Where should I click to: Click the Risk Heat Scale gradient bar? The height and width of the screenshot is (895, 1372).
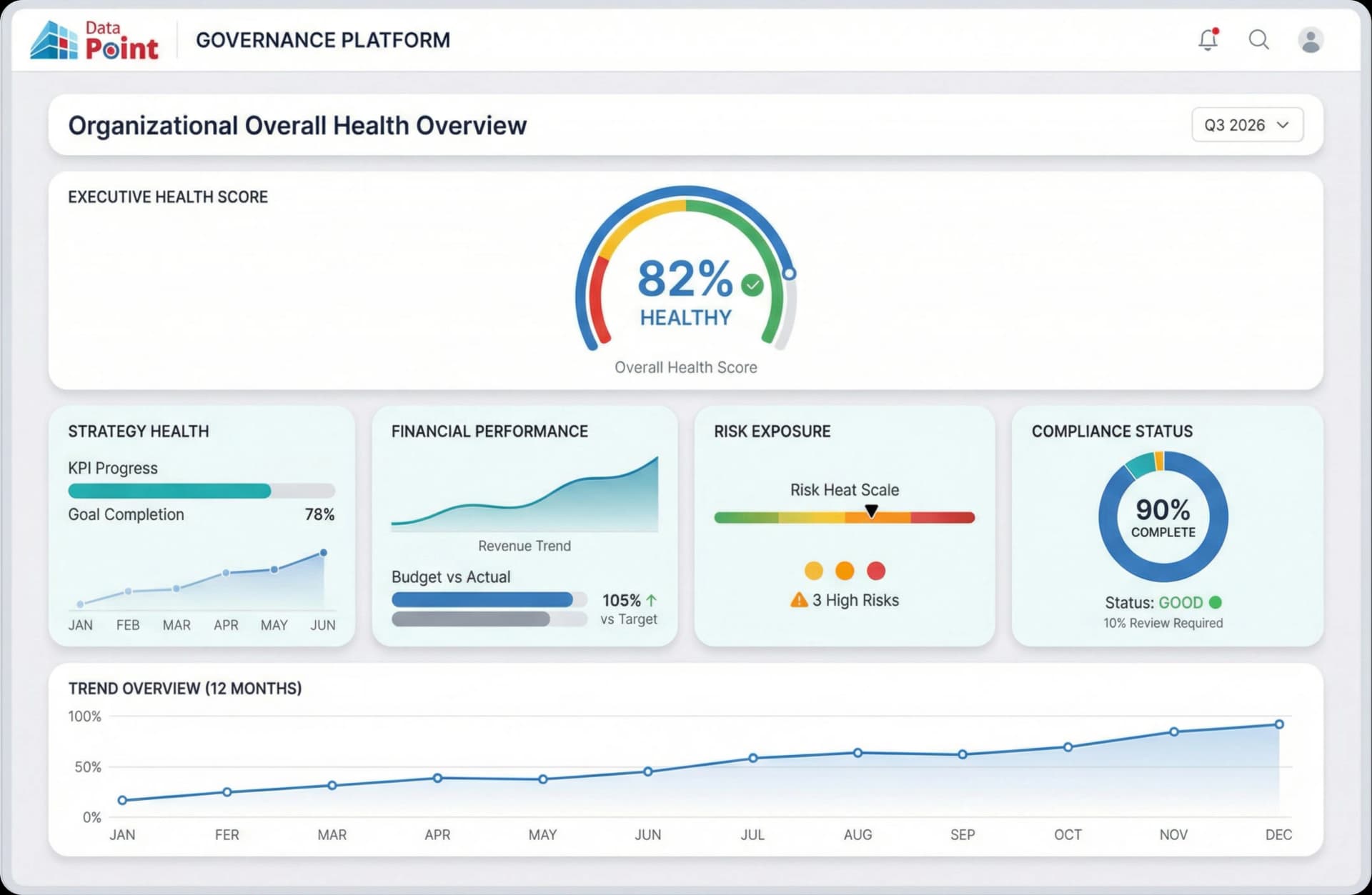pos(845,517)
